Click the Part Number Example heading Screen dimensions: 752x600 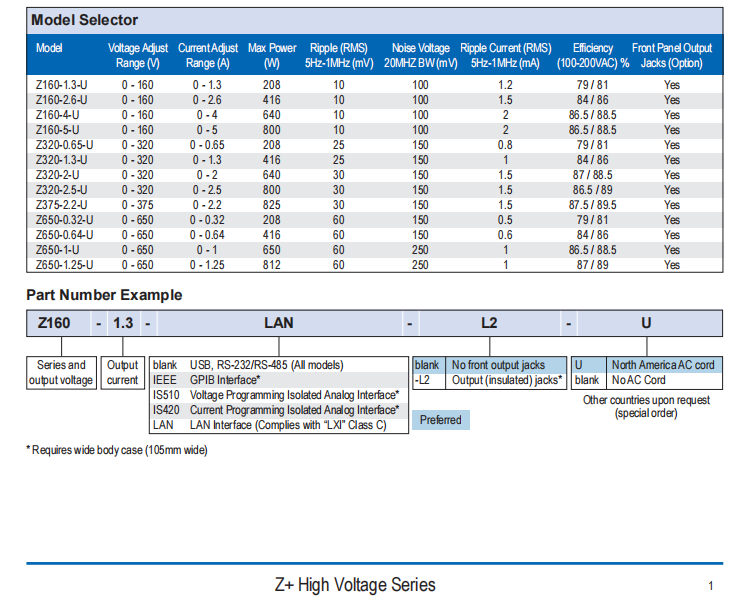(104, 295)
